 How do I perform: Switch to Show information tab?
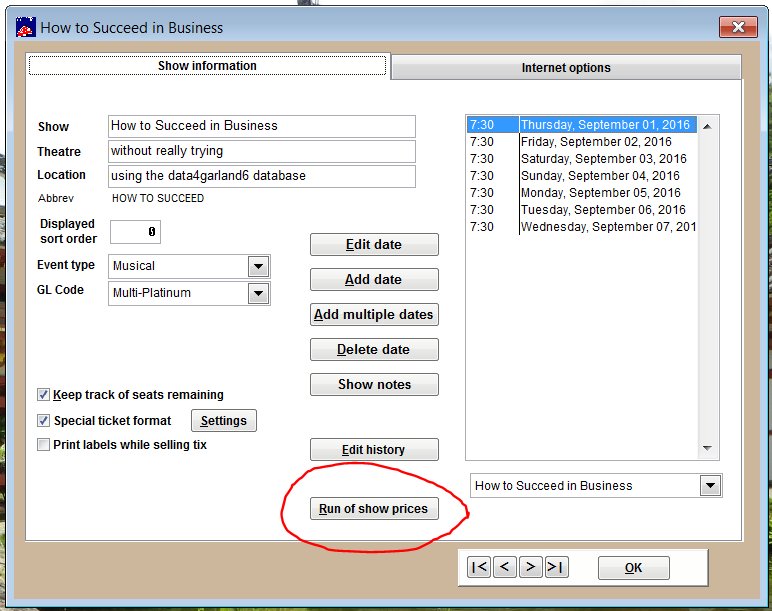207,65
